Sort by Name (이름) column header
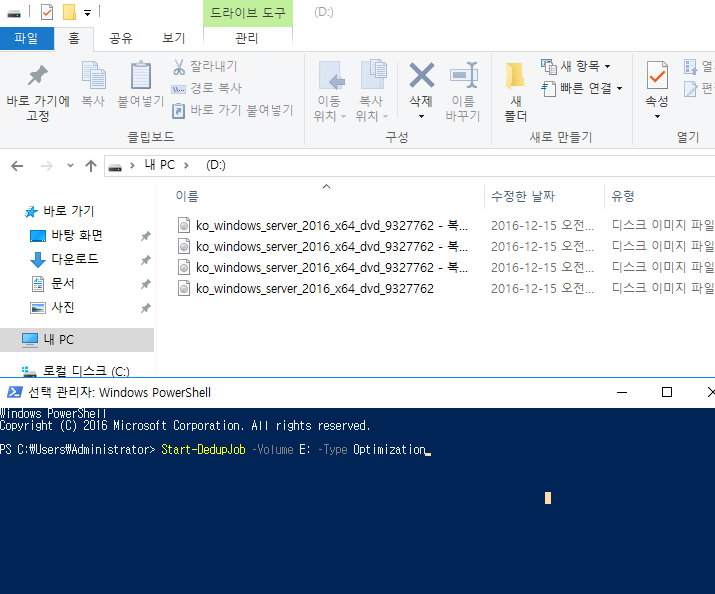715x594 pixels. pyautogui.click(x=187, y=196)
